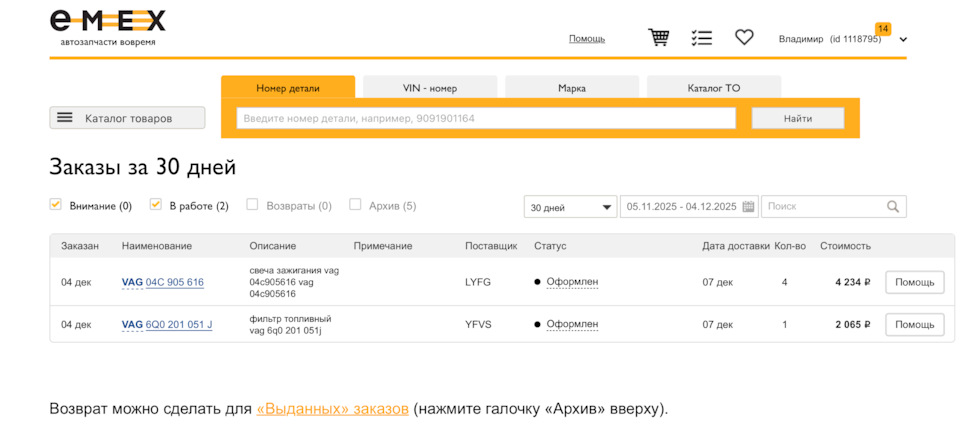Enable the Архив (5) checkbox
960x443 pixels.
[x=355, y=205]
